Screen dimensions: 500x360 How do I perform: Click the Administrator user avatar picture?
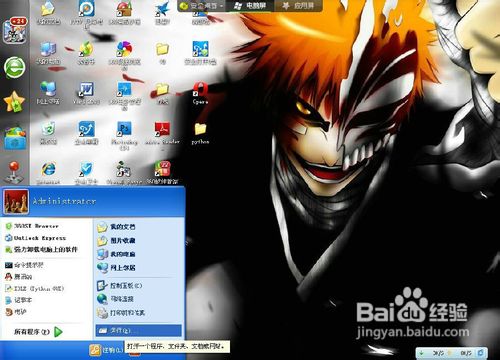16,202
